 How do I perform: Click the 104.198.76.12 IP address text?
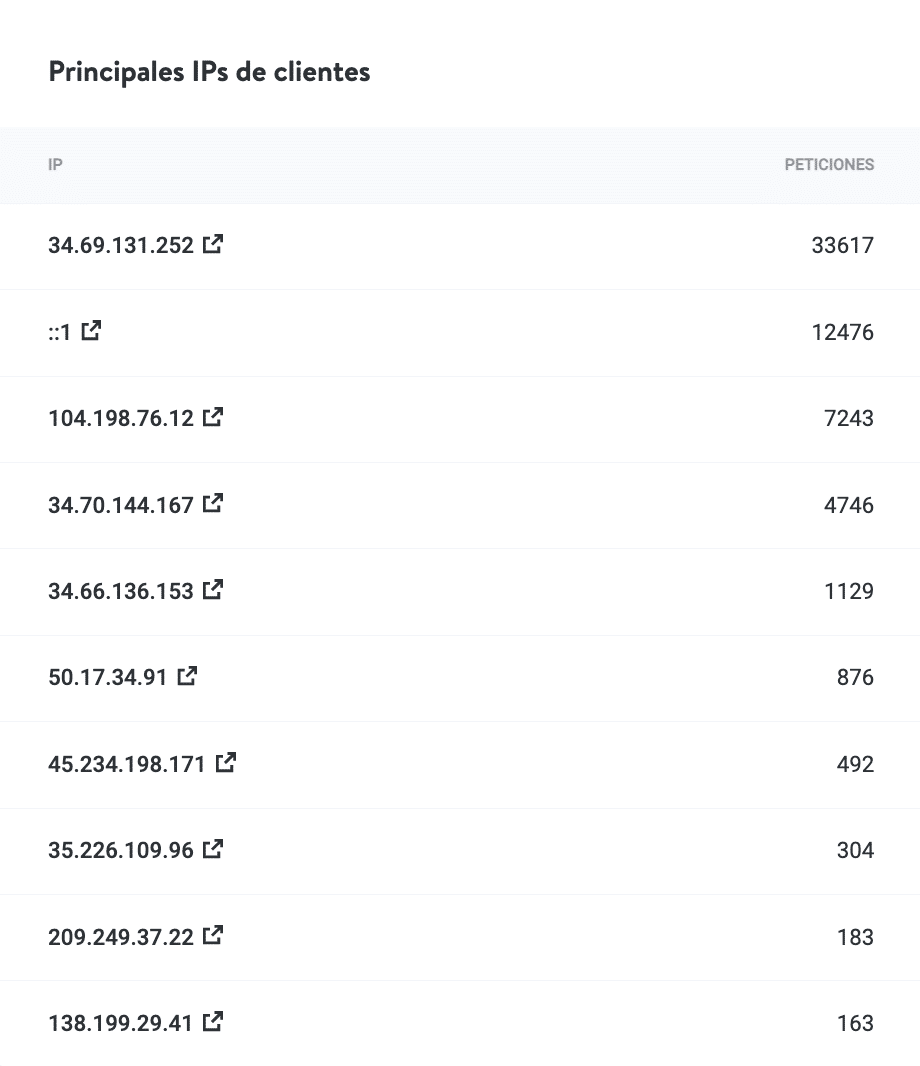(x=121, y=418)
